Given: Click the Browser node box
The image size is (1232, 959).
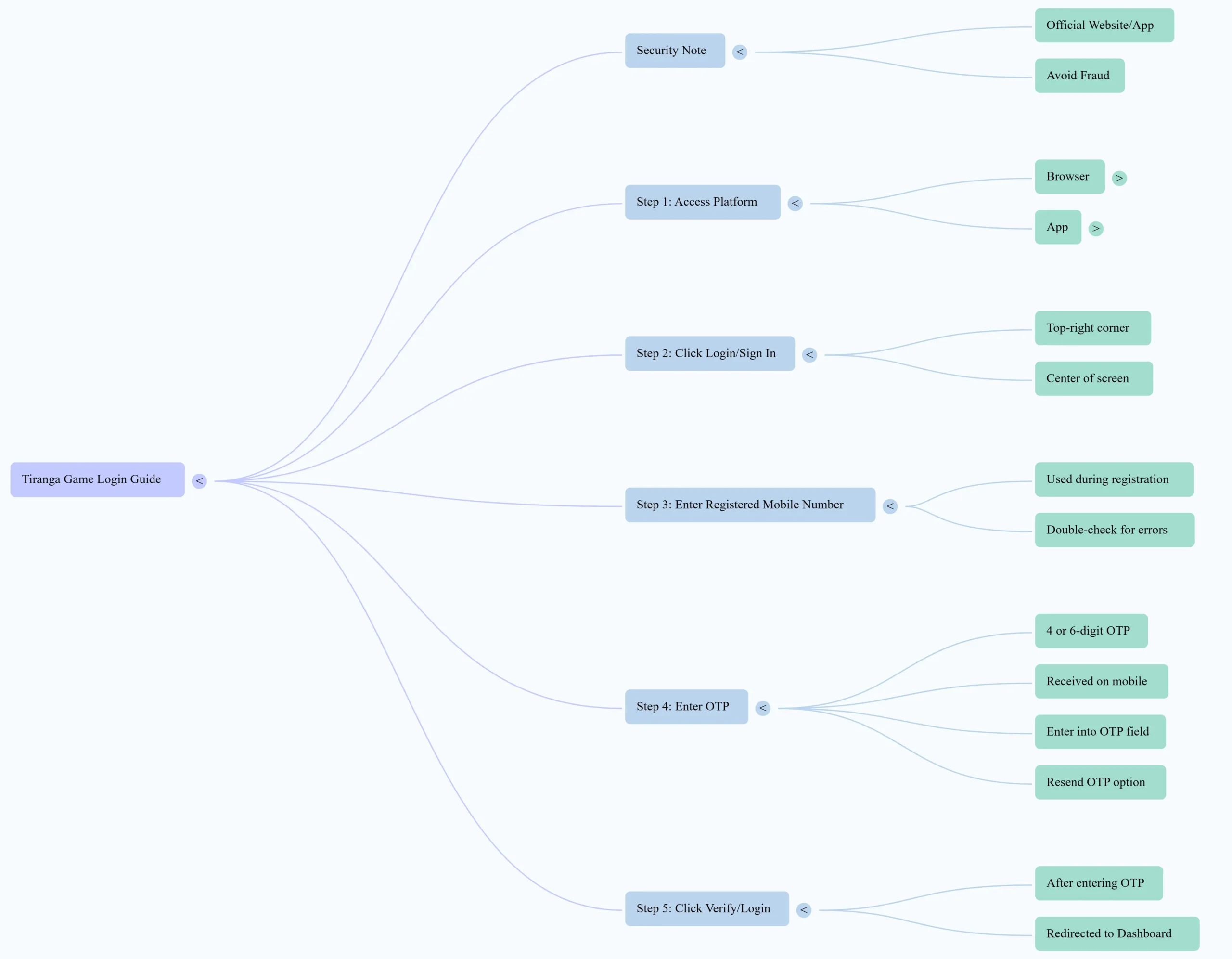Looking at the screenshot, I should tap(1069, 177).
